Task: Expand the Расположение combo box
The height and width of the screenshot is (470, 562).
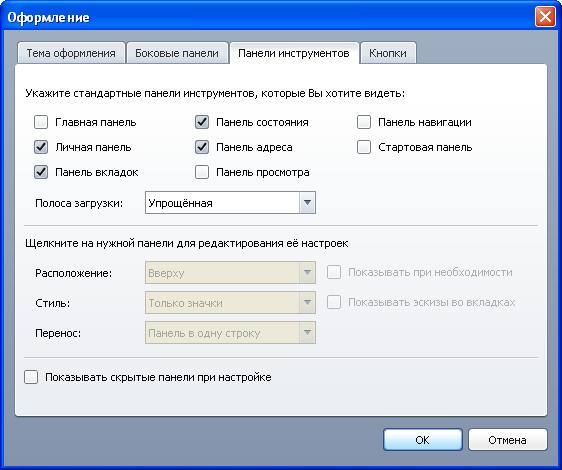Action: coord(230,273)
